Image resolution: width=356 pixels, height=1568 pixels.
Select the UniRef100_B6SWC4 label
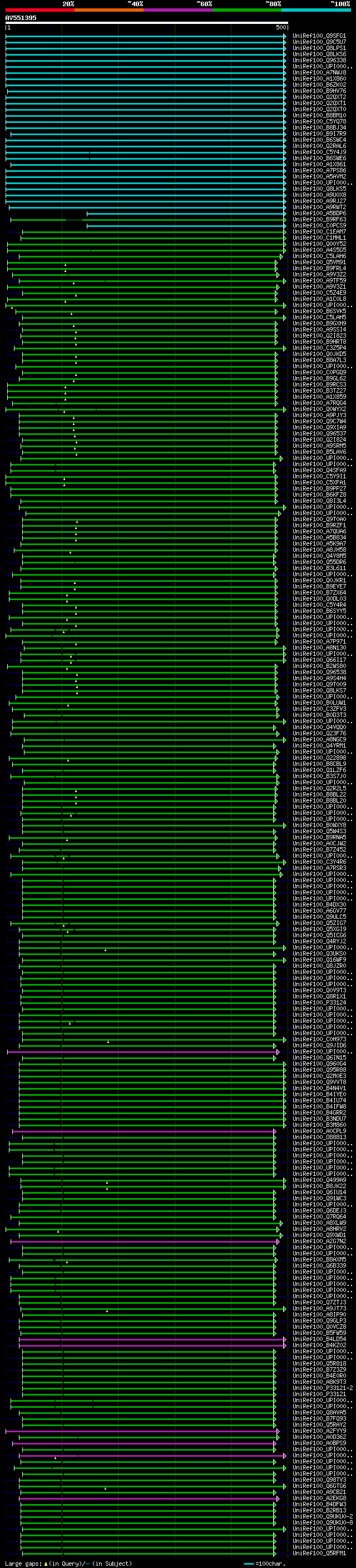click(x=319, y=140)
